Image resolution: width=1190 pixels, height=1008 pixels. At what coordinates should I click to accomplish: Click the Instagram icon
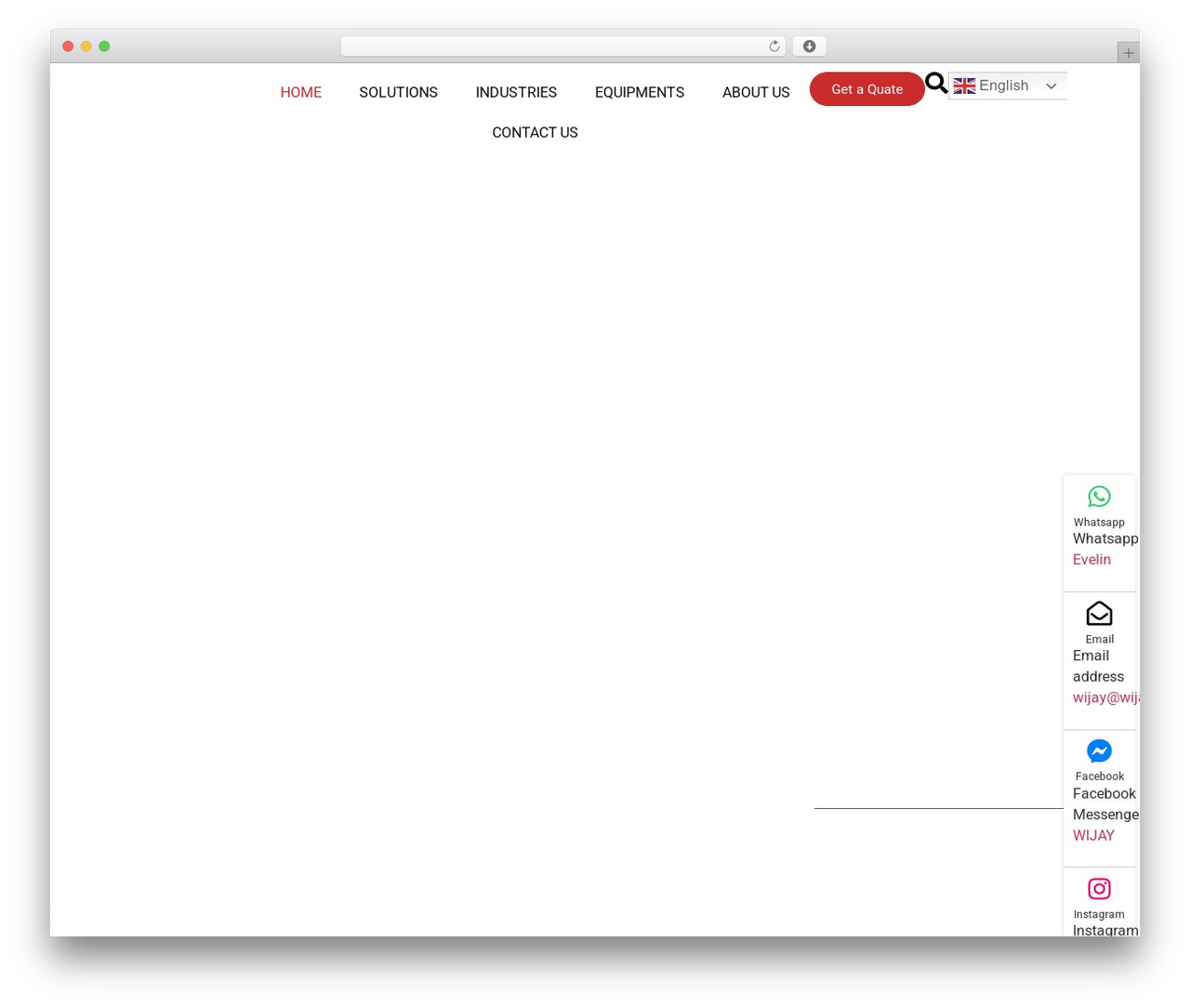(x=1099, y=889)
